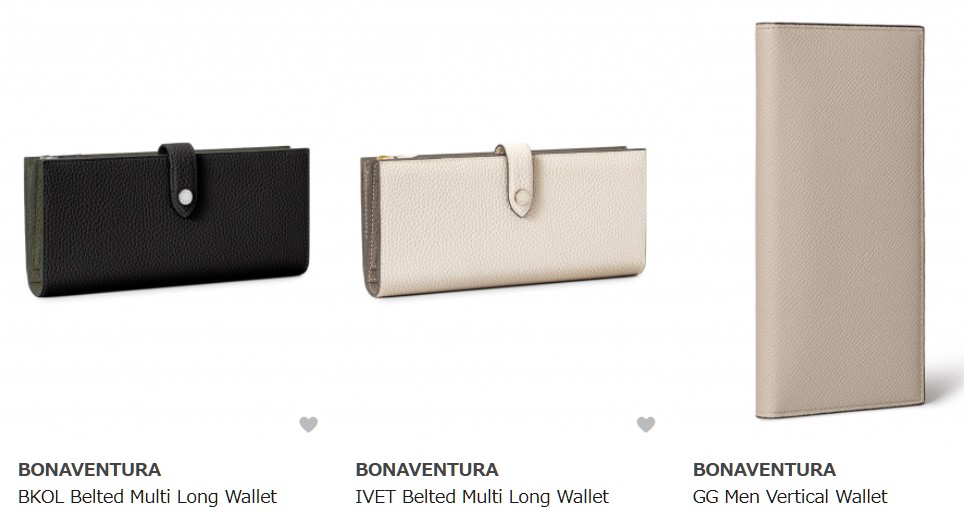Open the black BKOL wallet product image
This screenshot has height=513, width=964.
[167, 220]
